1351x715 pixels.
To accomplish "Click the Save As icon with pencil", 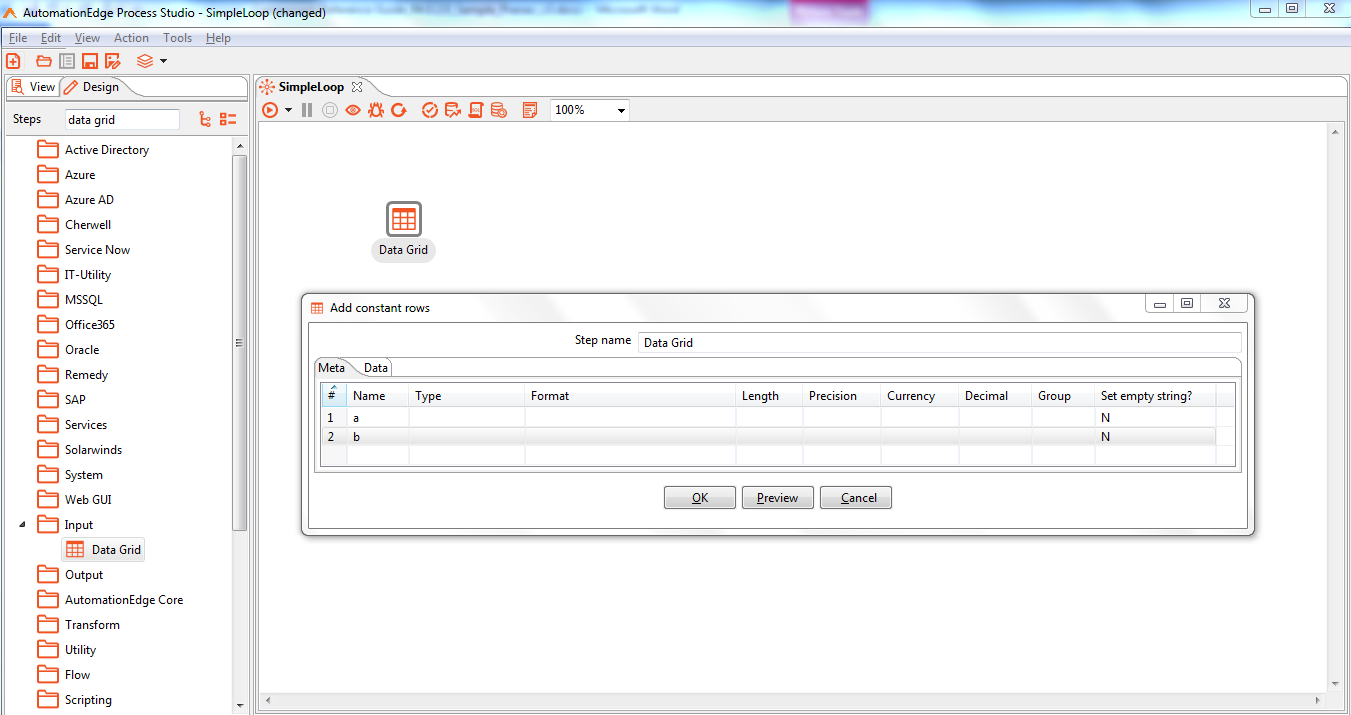I will (113, 61).
